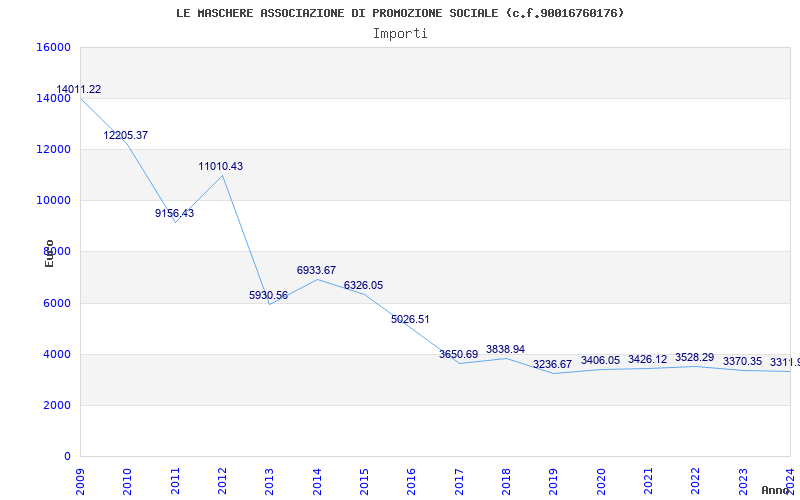Click the Euro axis label
Screen dimensions: 800x500
49,254
